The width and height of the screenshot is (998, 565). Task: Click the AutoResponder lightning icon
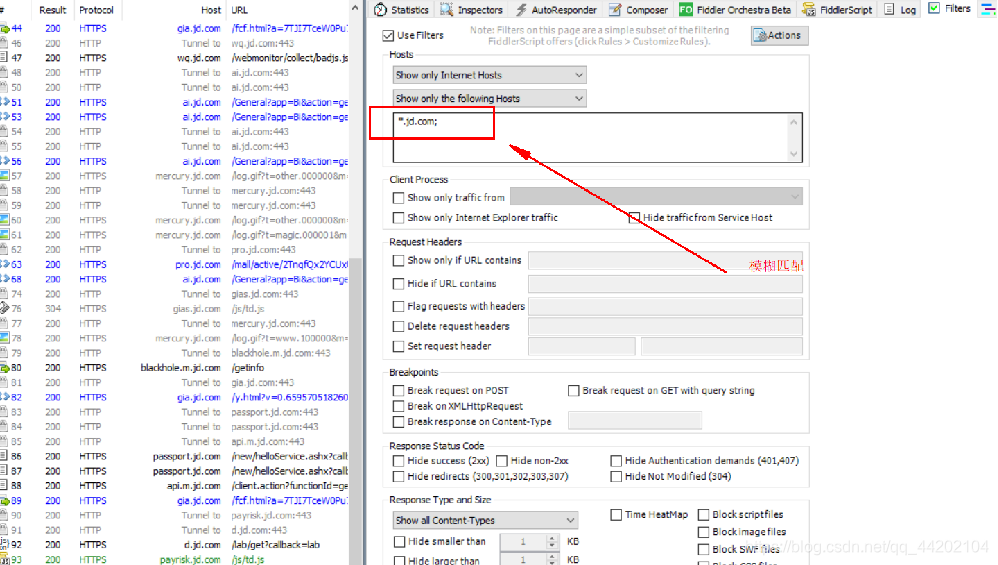521,10
